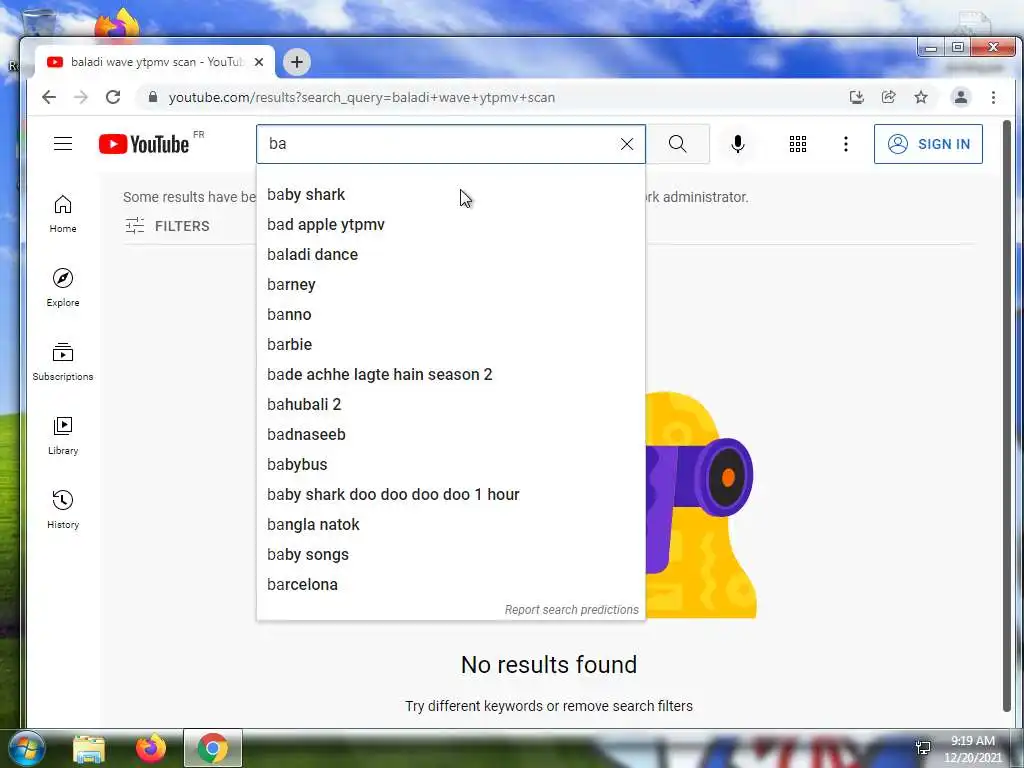Open a new tab with the plus button
1024x768 pixels.
[296, 62]
